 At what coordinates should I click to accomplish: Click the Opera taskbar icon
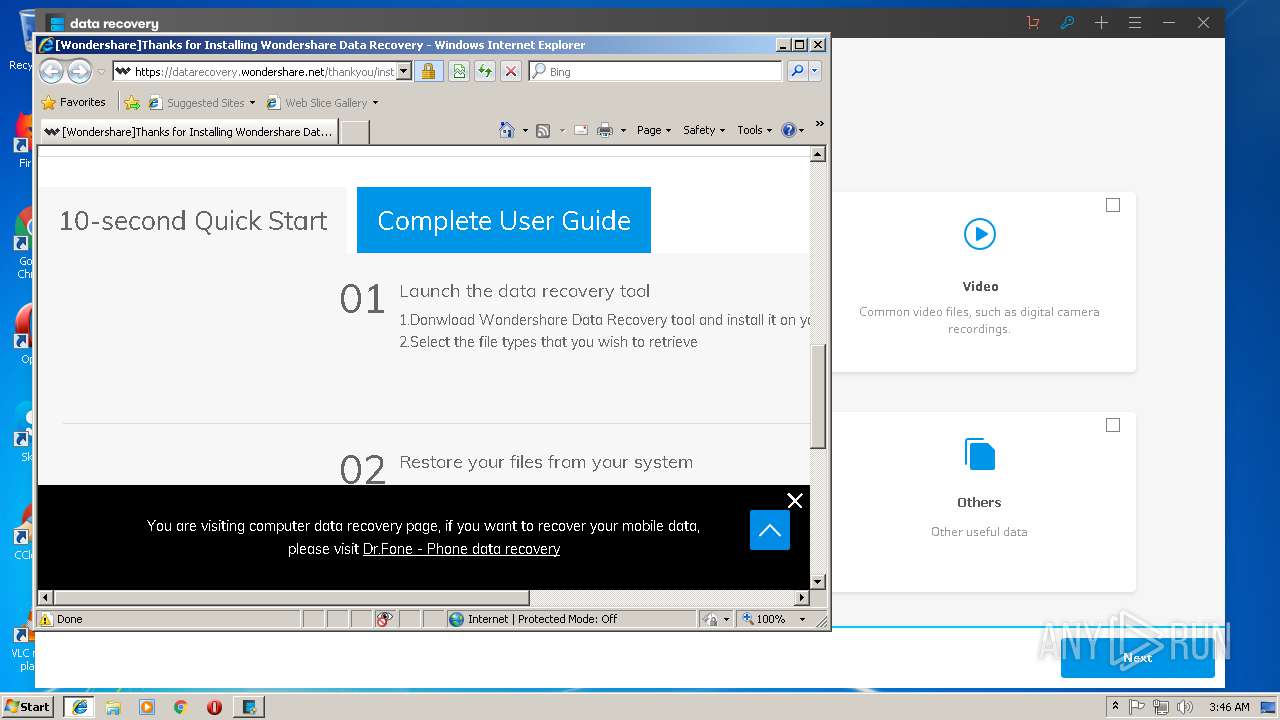click(214, 706)
